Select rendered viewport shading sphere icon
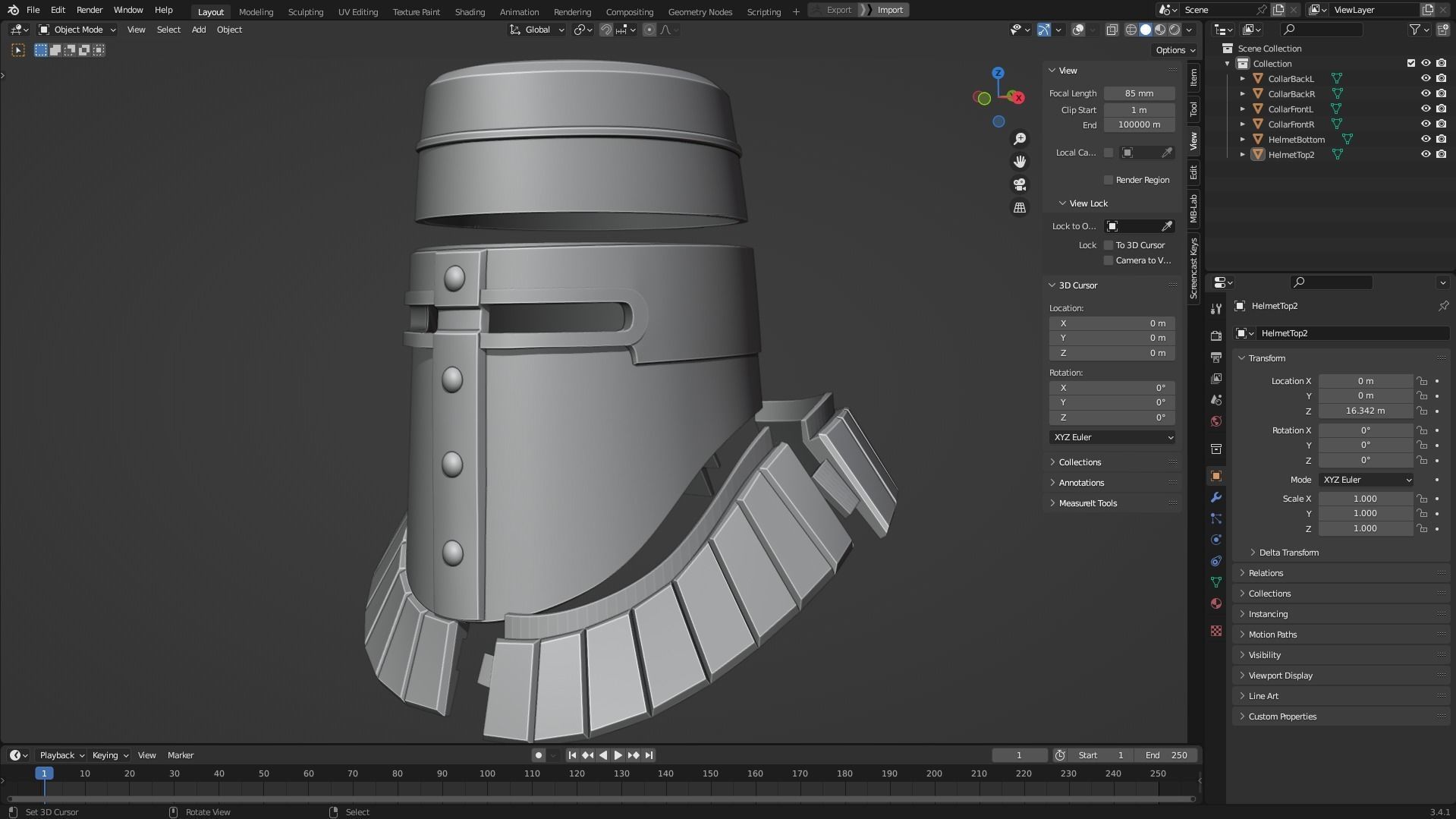1456x819 pixels. (x=1175, y=30)
